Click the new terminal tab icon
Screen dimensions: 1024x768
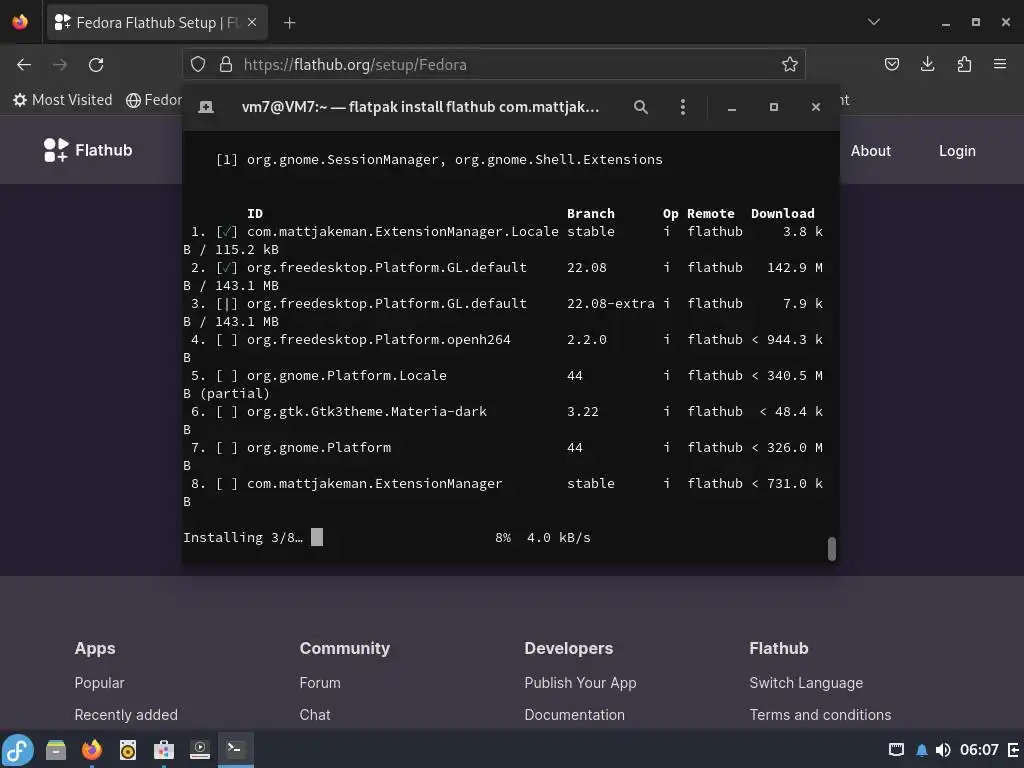click(206, 107)
